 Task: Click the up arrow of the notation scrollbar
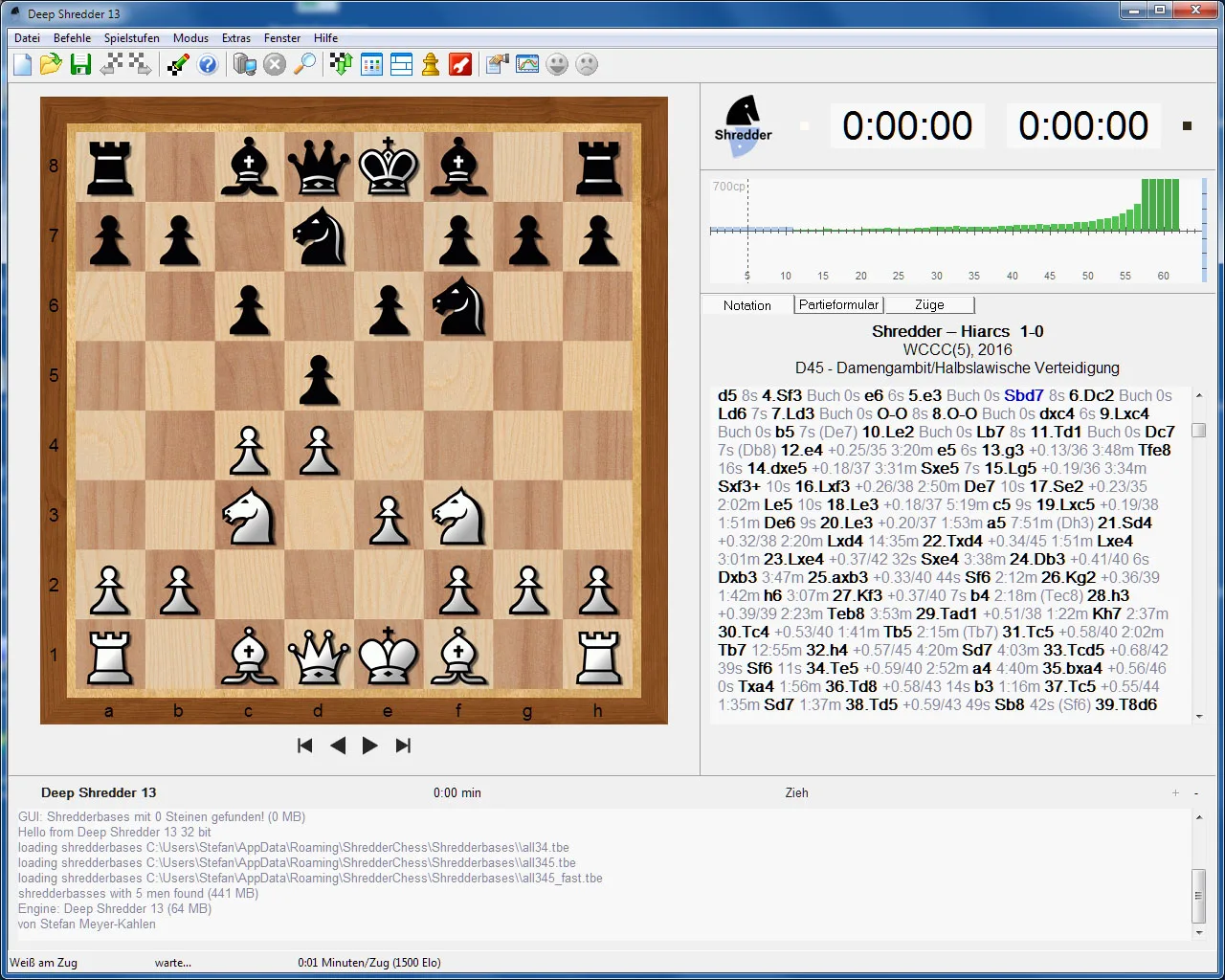(1198, 395)
